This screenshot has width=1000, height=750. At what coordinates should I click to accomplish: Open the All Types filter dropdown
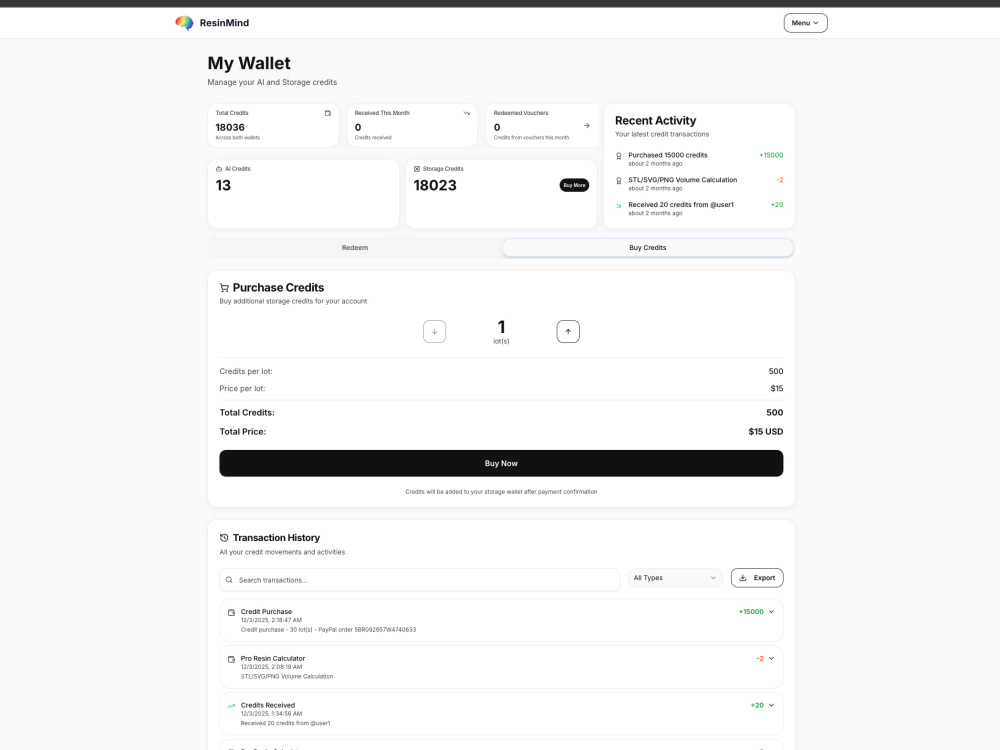click(x=675, y=578)
